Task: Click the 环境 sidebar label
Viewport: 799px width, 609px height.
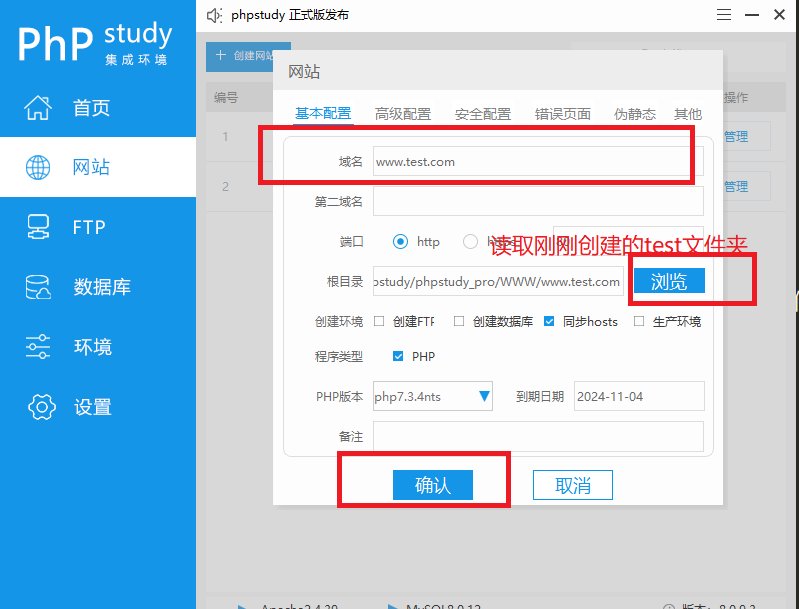Action: [x=93, y=347]
